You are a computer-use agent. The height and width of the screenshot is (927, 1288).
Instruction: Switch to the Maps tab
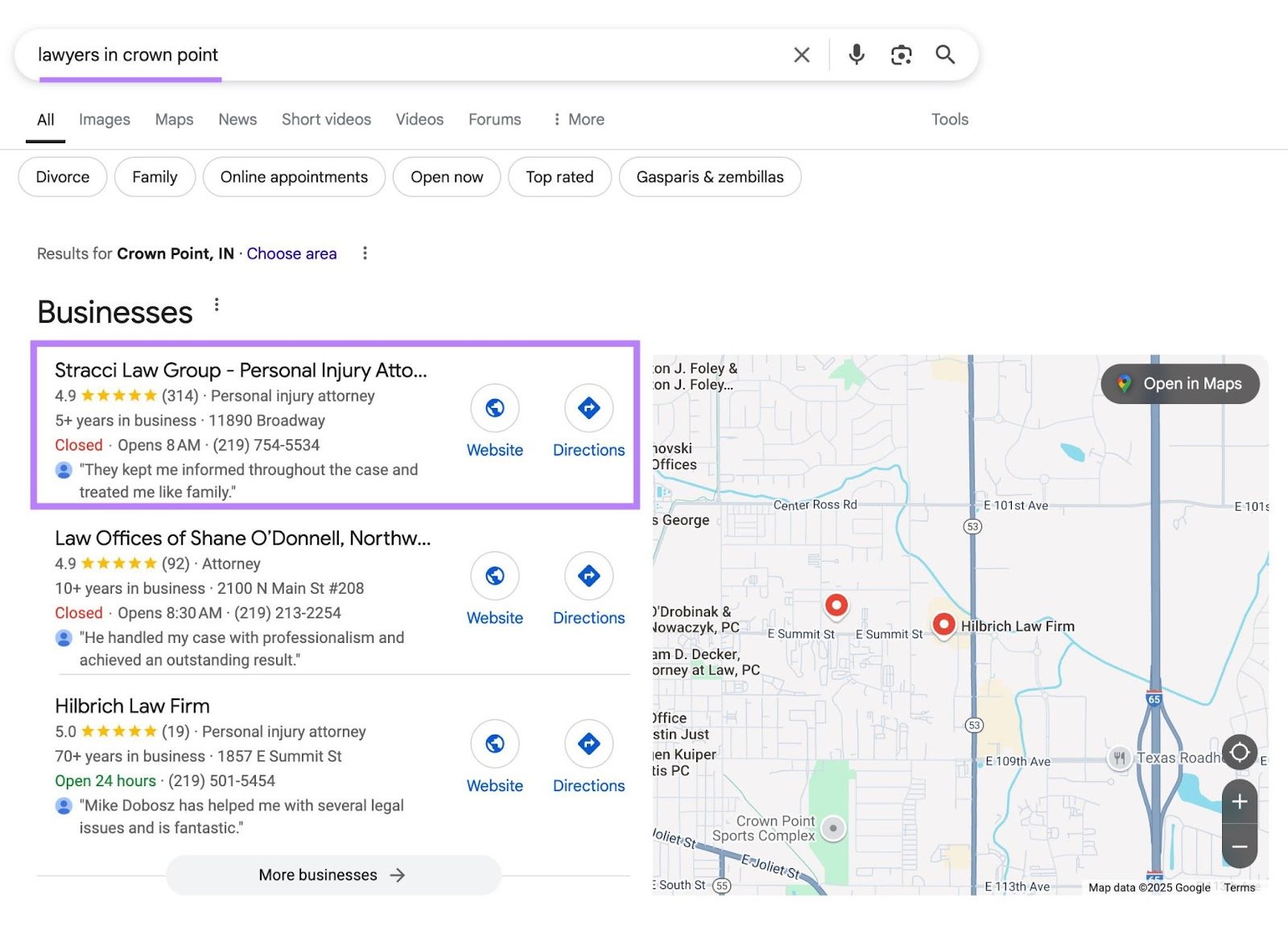pos(173,118)
